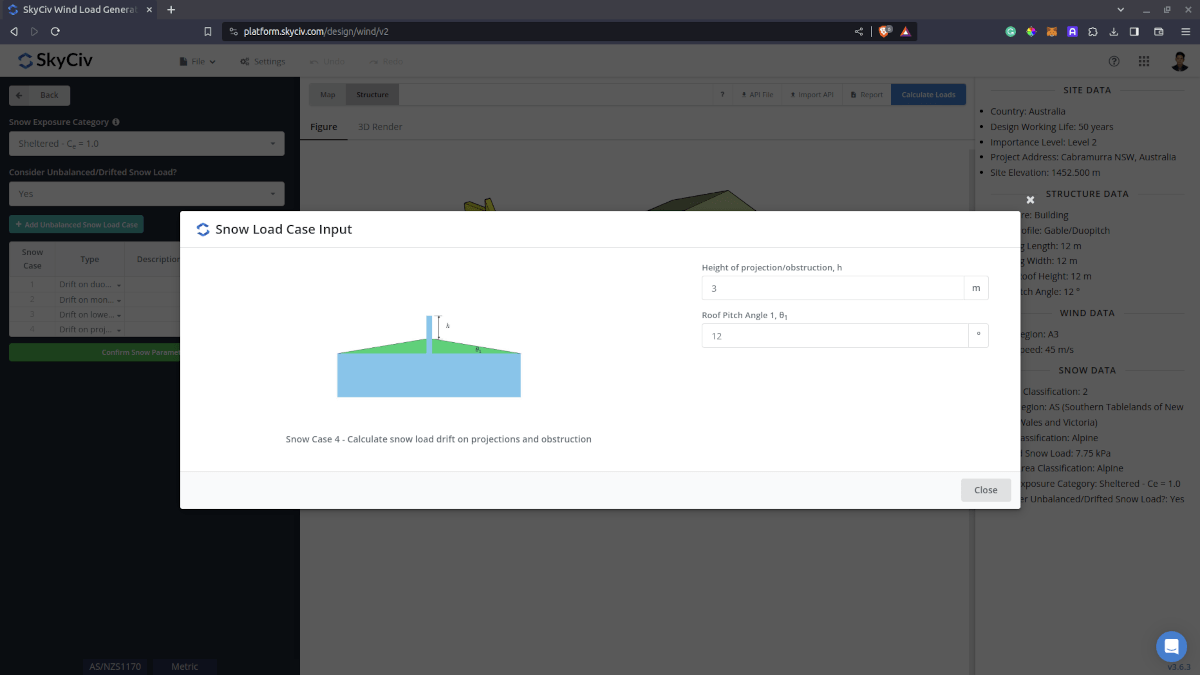Open type dropdown for snow case 1
Image resolution: width=1200 pixels, height=675 pixels.
(x=90, y=285)
